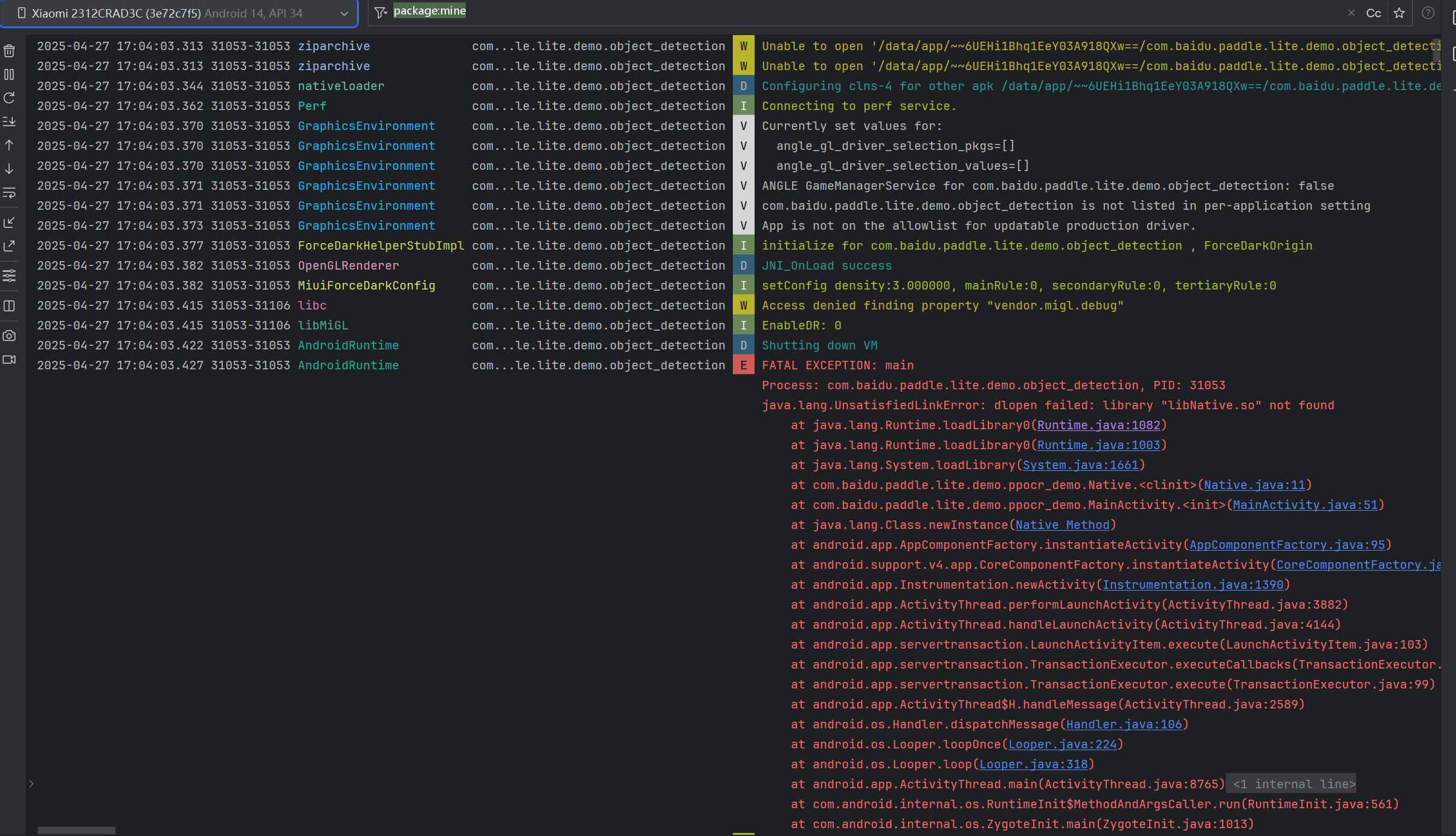Import logs from a file icon
Viewport: 1456px width, 836px height.
click(x=9, y=222)
